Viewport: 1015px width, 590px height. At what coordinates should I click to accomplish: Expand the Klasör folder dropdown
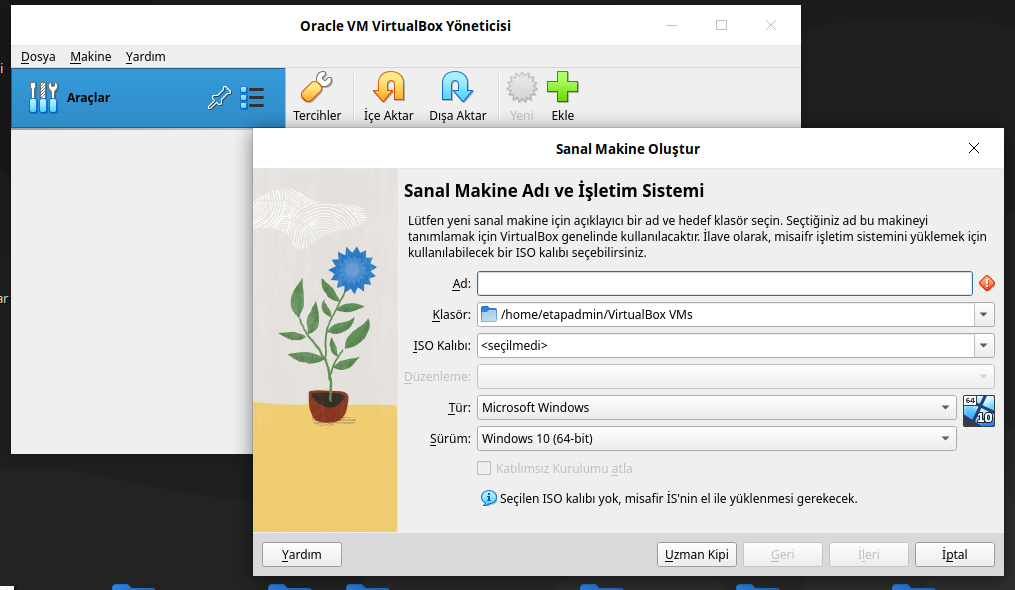(985, 315)
